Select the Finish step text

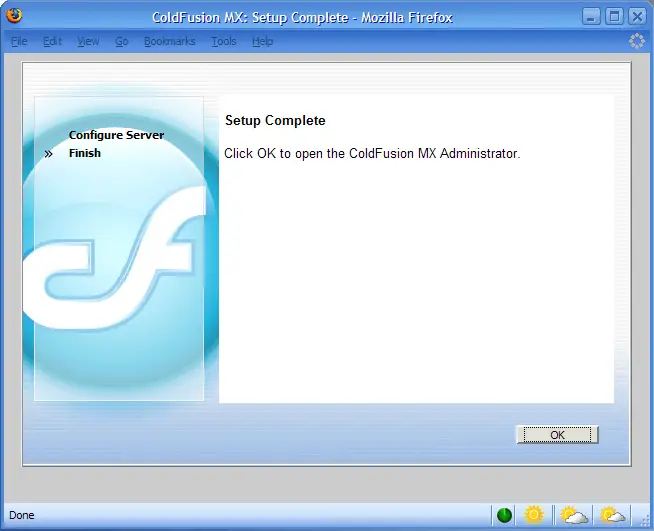pyautogui.click(x=85, y=153)
